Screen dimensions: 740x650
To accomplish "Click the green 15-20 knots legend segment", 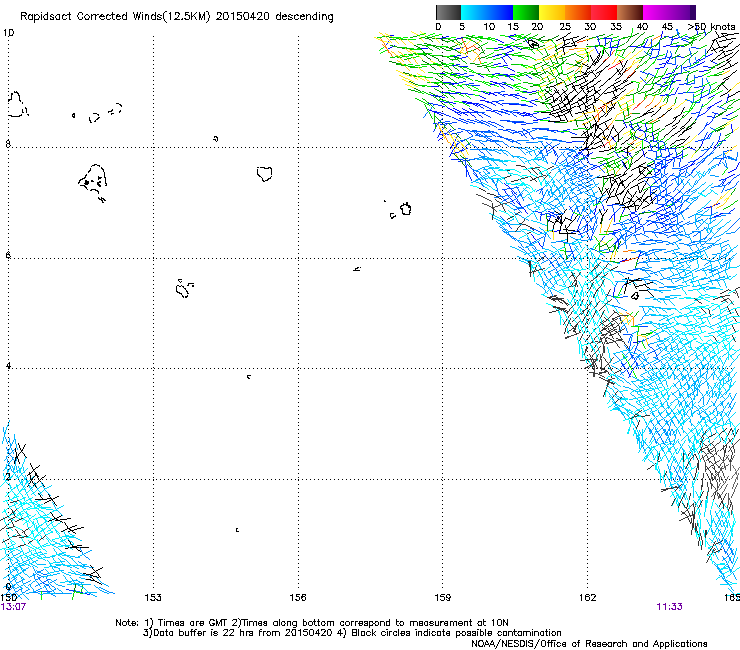I will 526,12.
